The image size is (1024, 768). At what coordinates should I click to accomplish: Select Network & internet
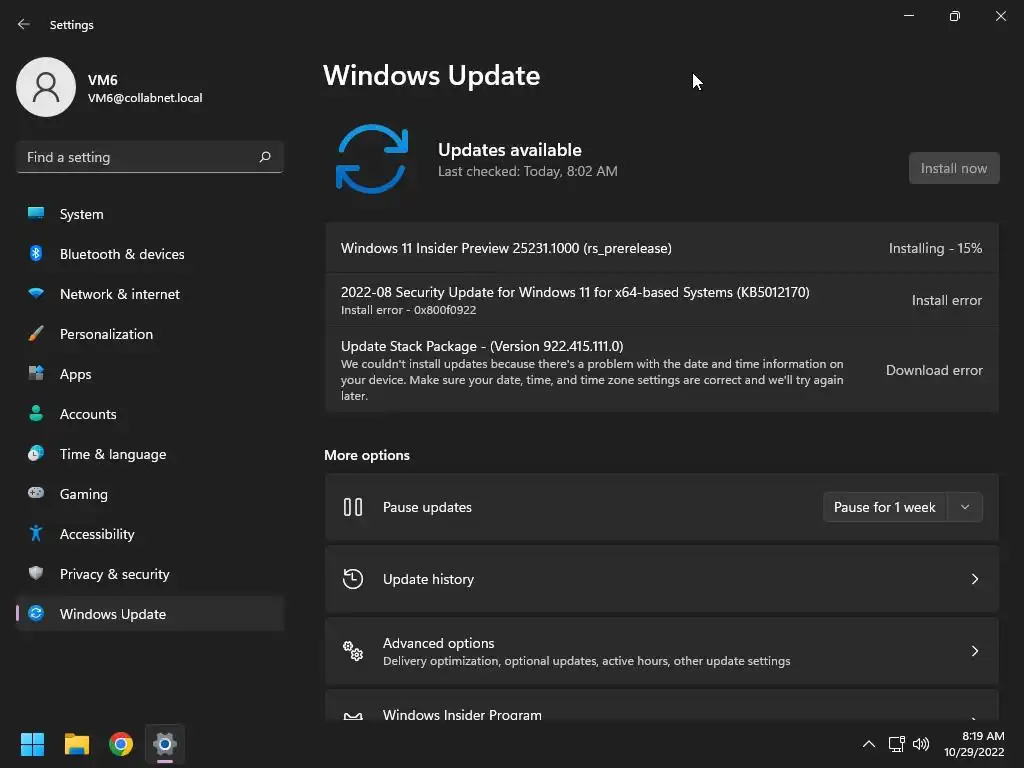[x=150, y=294]
